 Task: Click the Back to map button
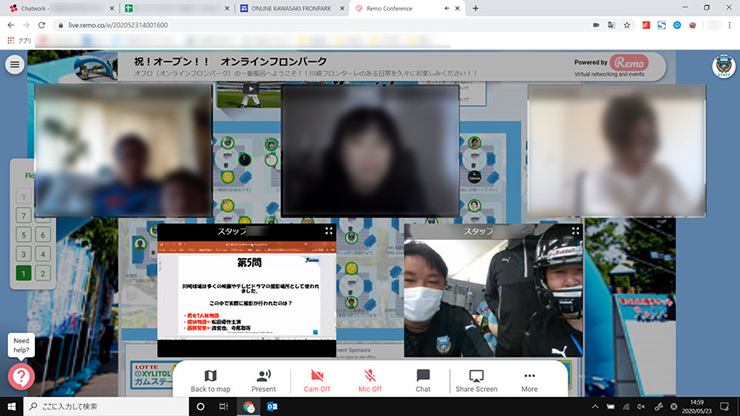210,381
